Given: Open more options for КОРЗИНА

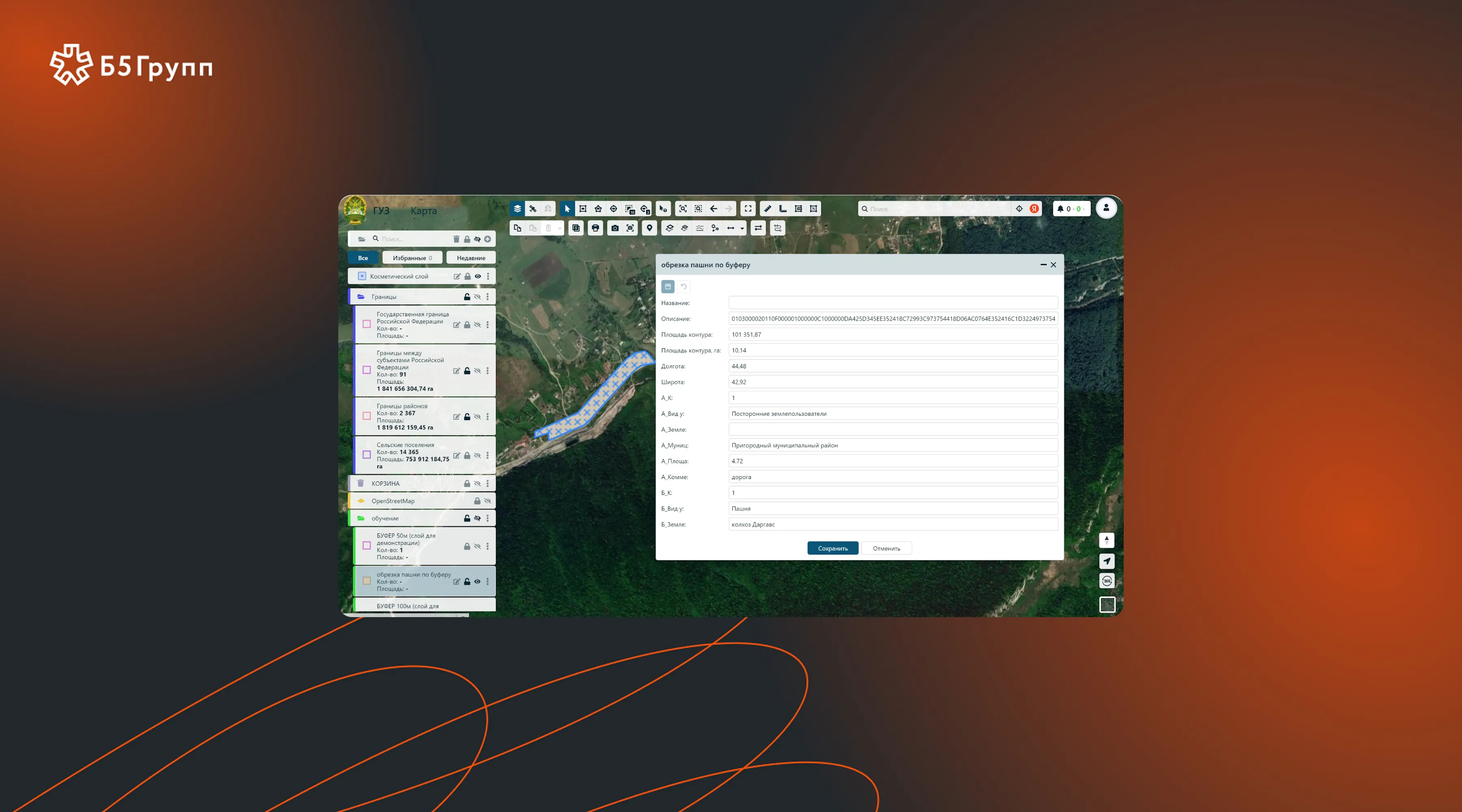Looking at the screenshot, I should tap(487, 484).
